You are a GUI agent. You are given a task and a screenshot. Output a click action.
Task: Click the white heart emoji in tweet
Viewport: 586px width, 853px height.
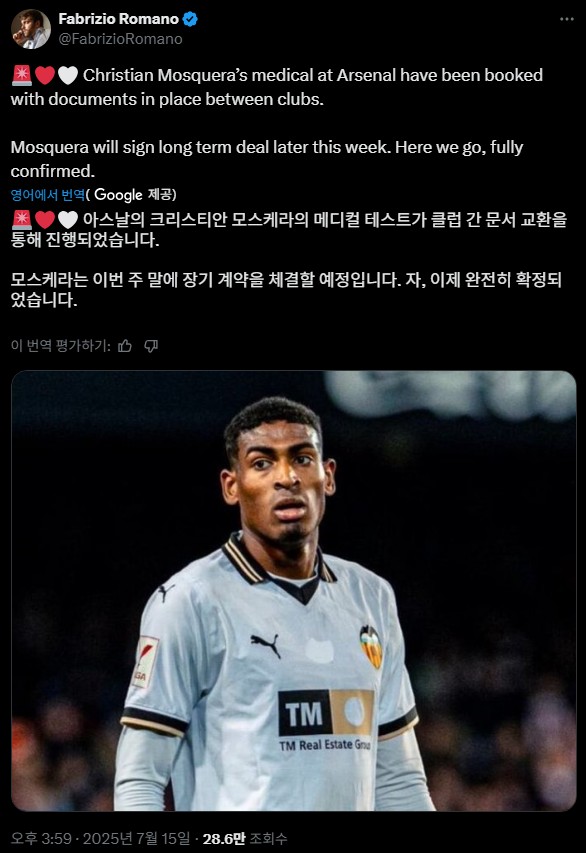point(68,75)
